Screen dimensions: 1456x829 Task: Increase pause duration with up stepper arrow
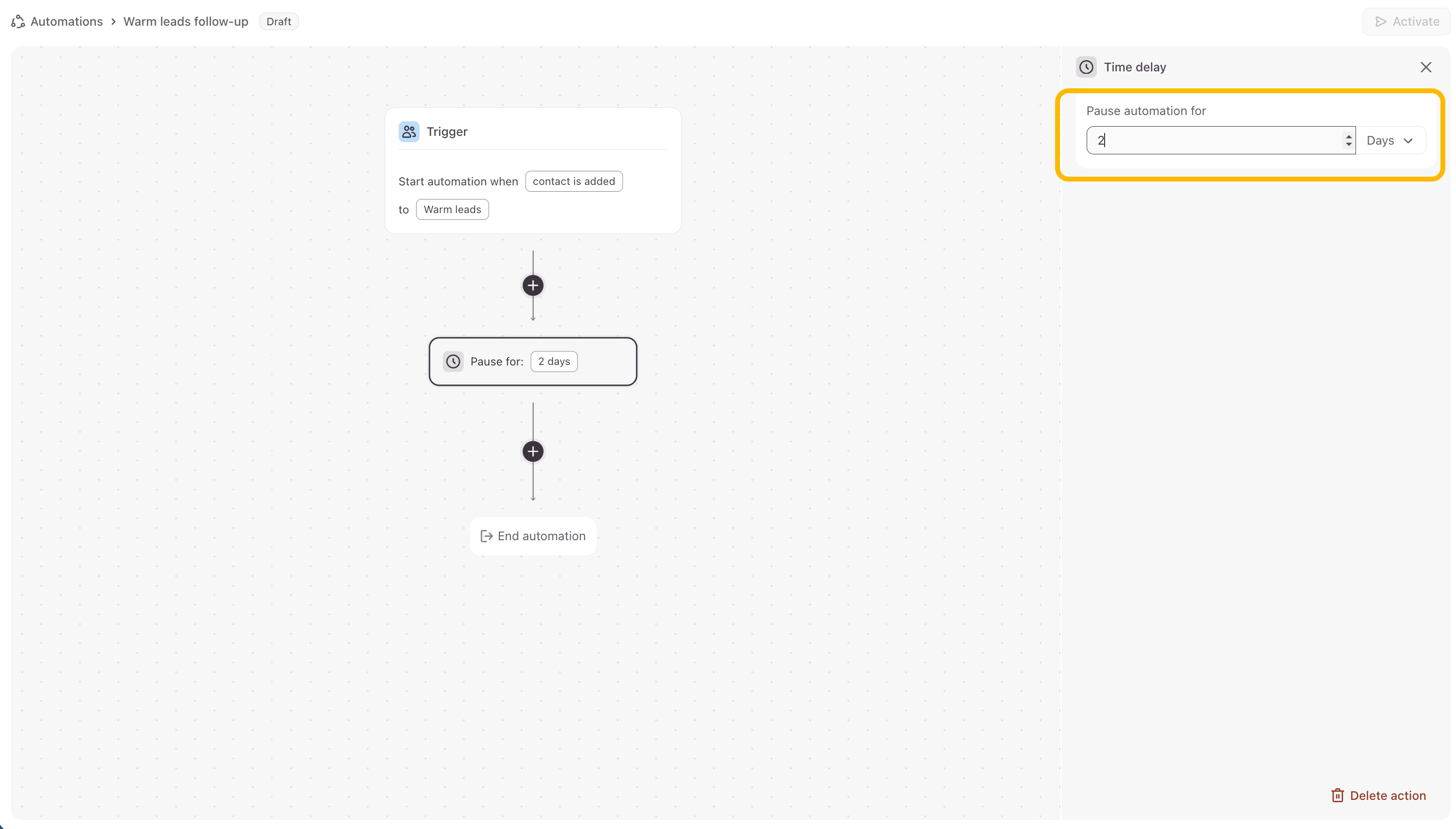pyautogui.click(x=1348, y=136)
